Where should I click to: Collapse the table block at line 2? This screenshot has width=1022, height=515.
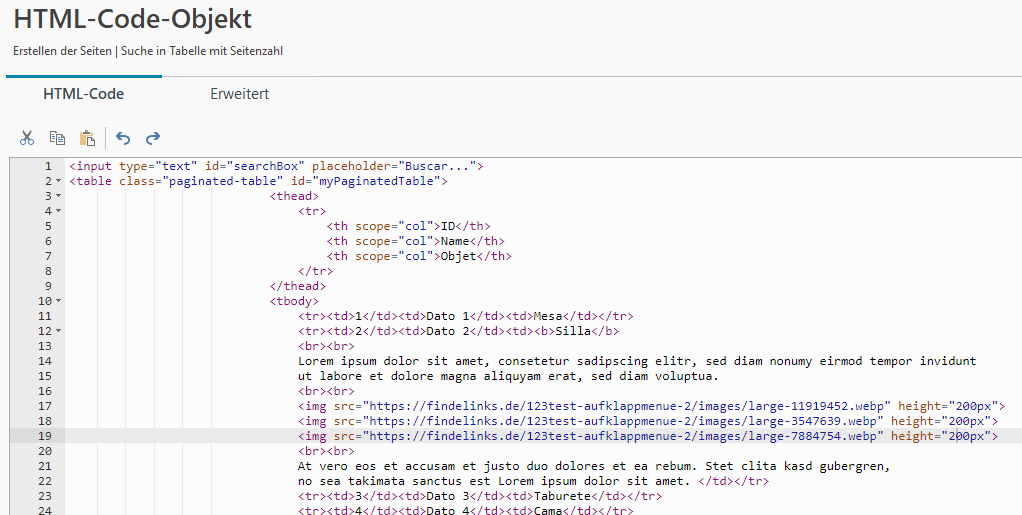[x=59, y=181]
